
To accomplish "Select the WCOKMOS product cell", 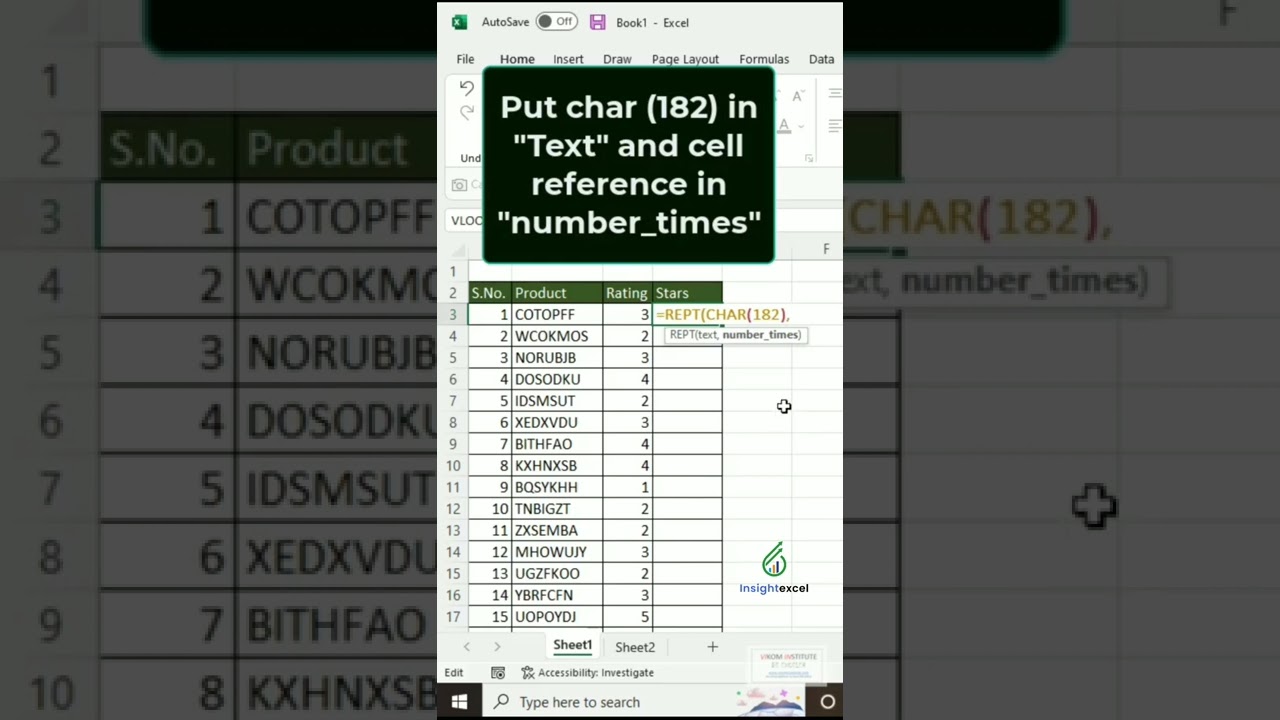I will pyautogui.click(x=557, y=336).
